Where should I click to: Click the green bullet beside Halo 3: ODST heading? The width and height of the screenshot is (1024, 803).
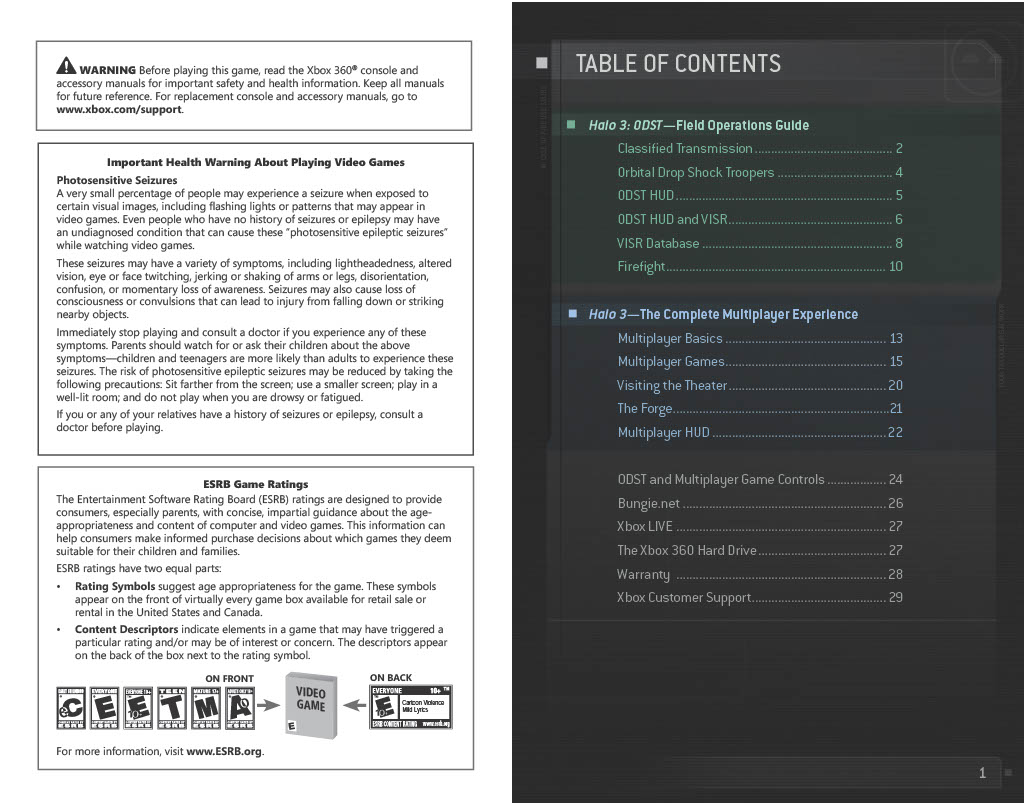(571, 125)
